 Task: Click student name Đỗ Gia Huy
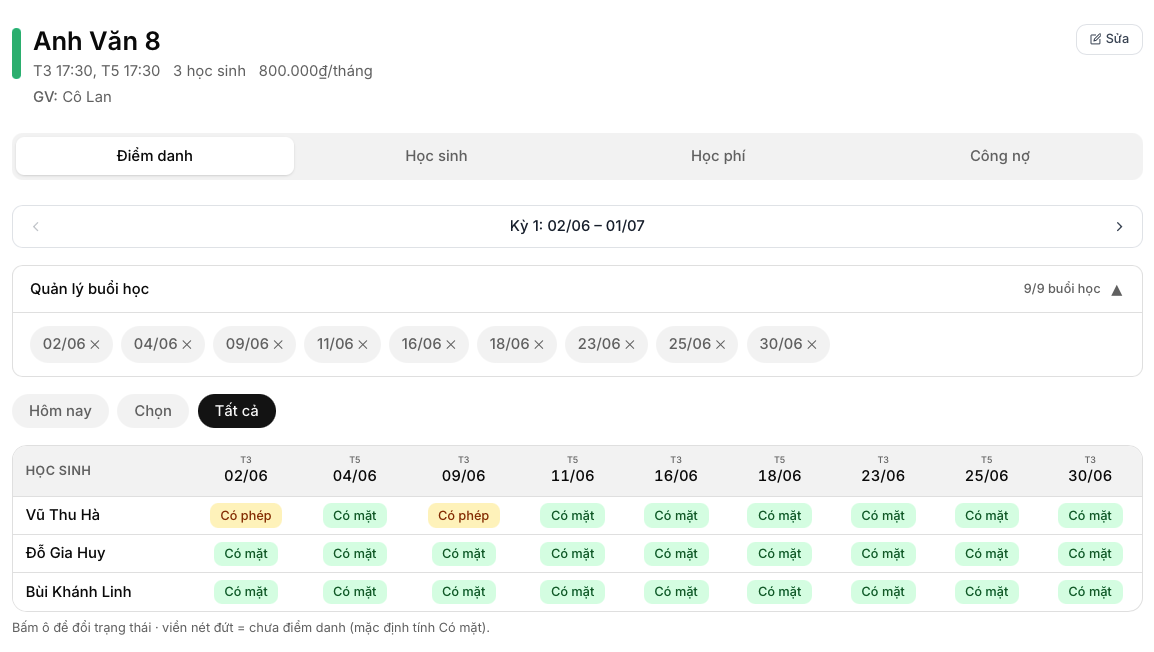(x=66, y=553)
